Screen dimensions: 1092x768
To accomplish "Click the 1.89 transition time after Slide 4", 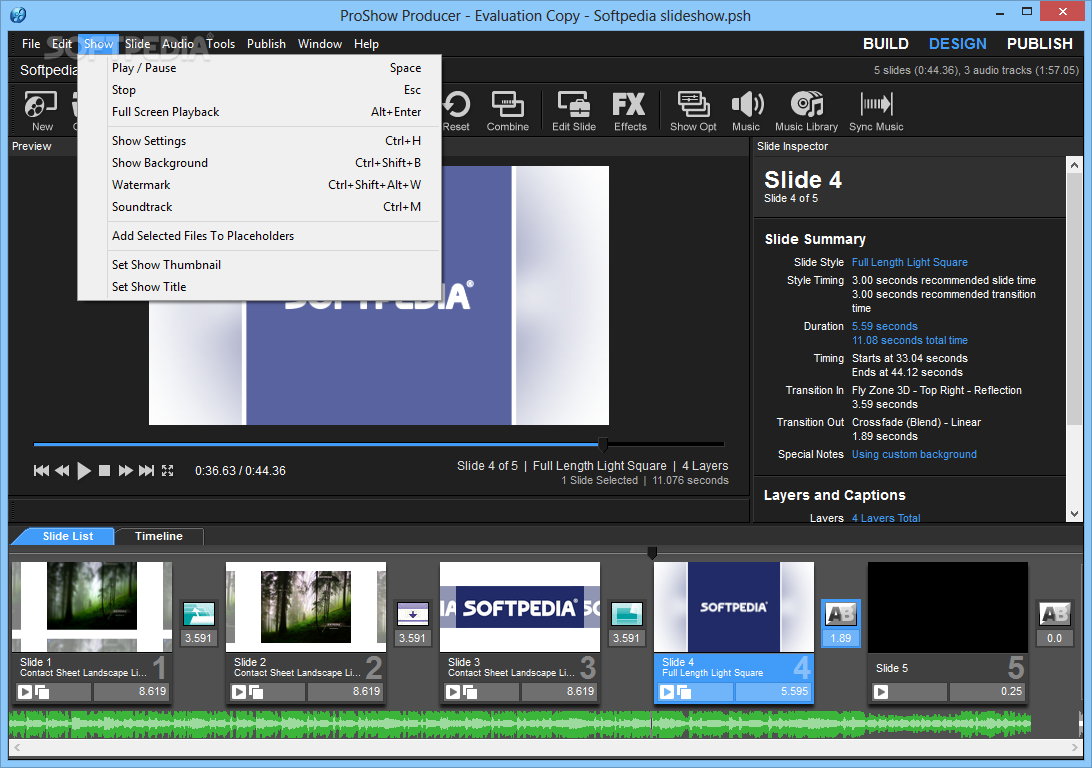I will pos(841,638).
